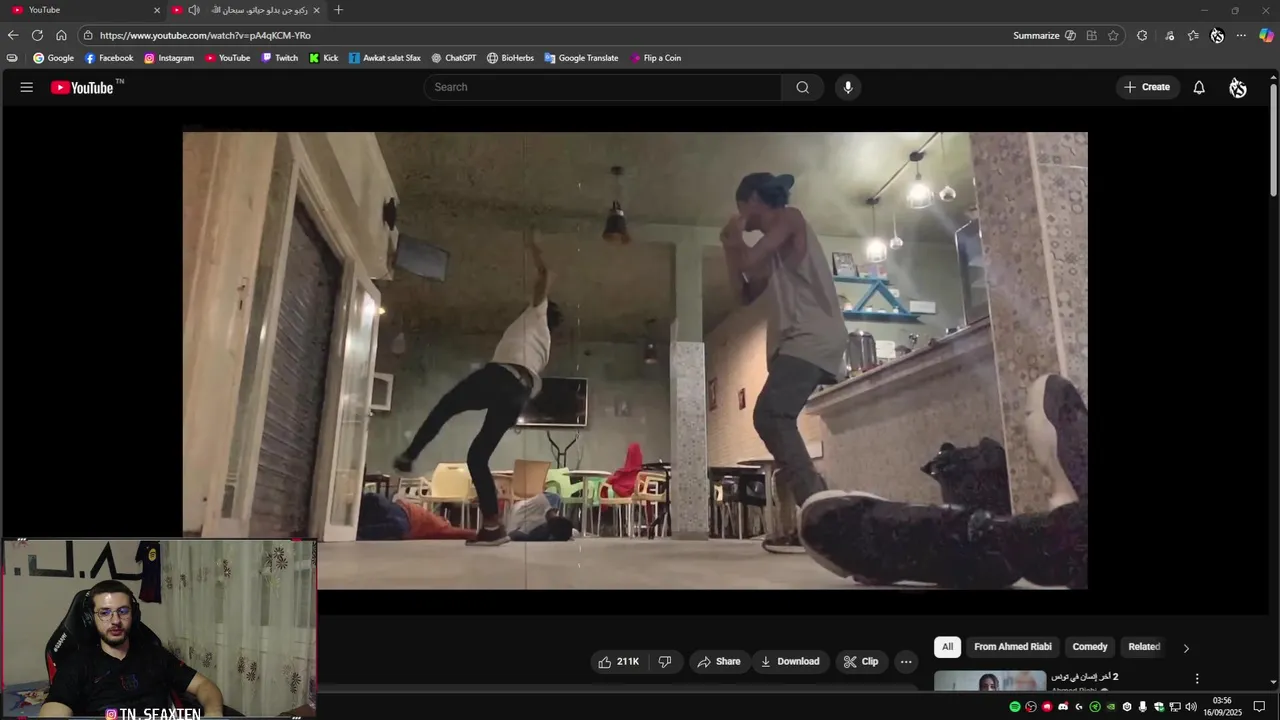Screen dimensions: 1280x720
Task: View site information lock icon
Action: tap(88, 35)
